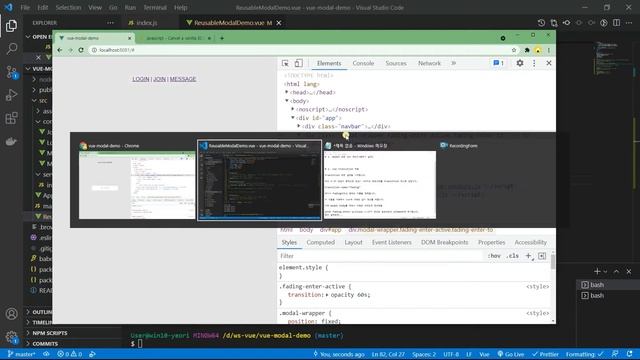
Task: Toggle the .cls class editor
Action: (x=513, y=256)
